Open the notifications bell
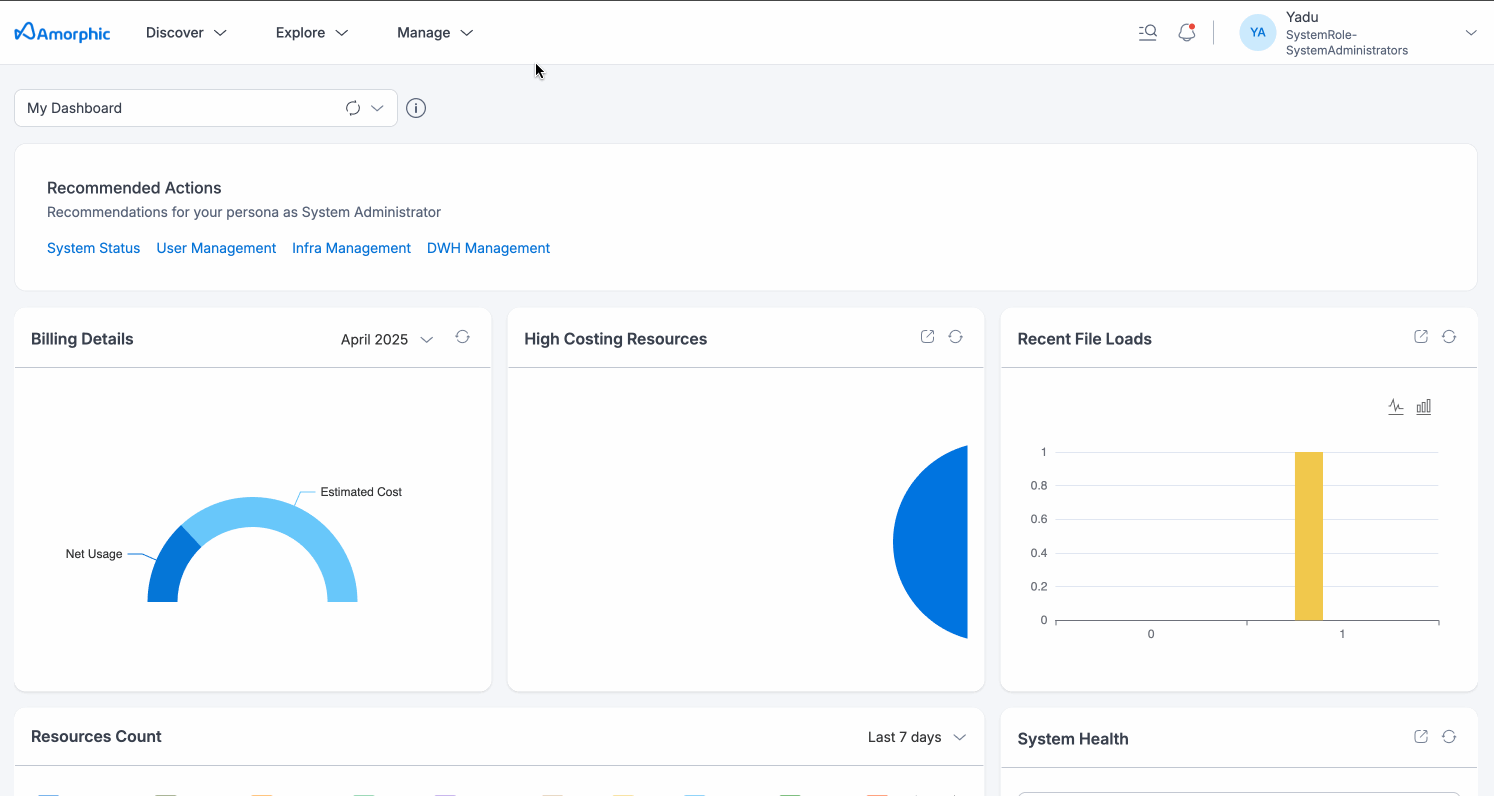 click(x=1187, y=32)
